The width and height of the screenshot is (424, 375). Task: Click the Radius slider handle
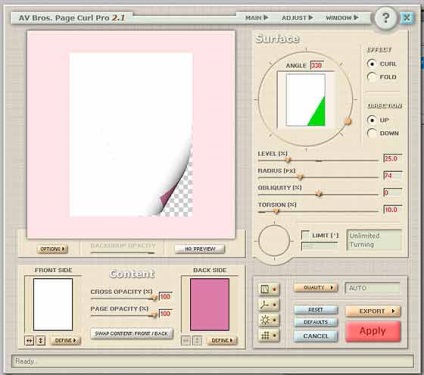(x=300, y=177)
